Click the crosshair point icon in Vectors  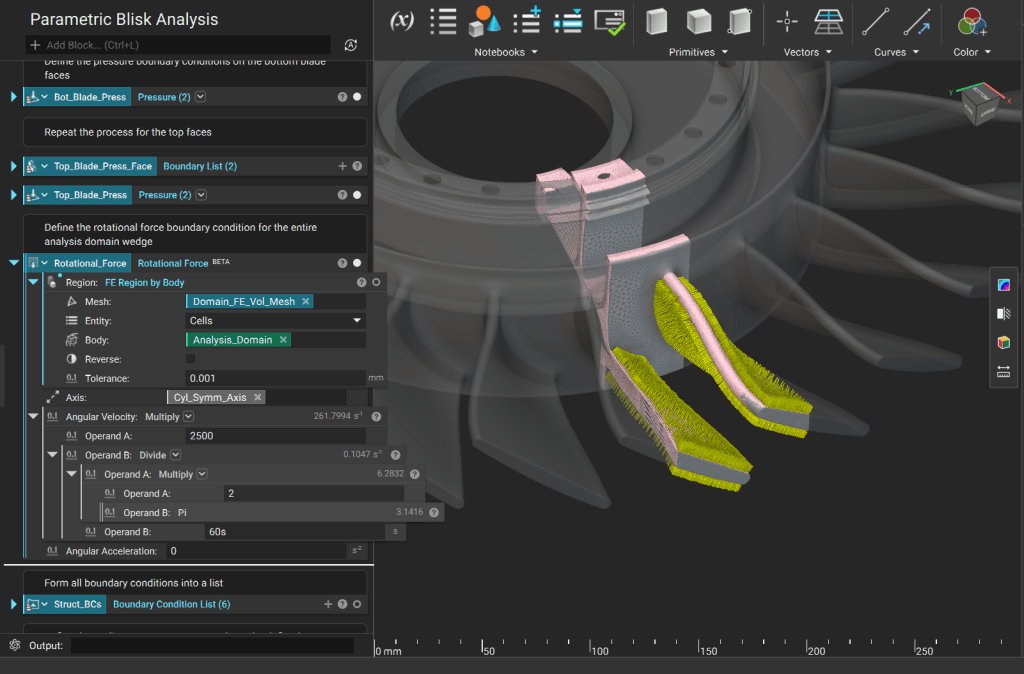787,21
